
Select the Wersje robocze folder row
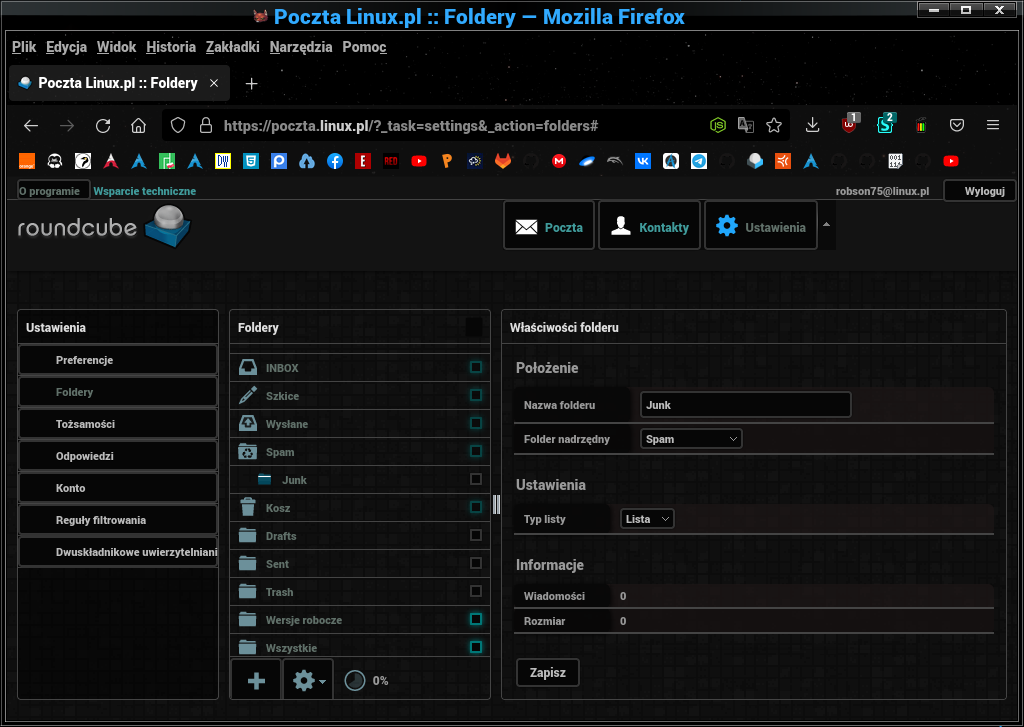[x=360, y=620]
